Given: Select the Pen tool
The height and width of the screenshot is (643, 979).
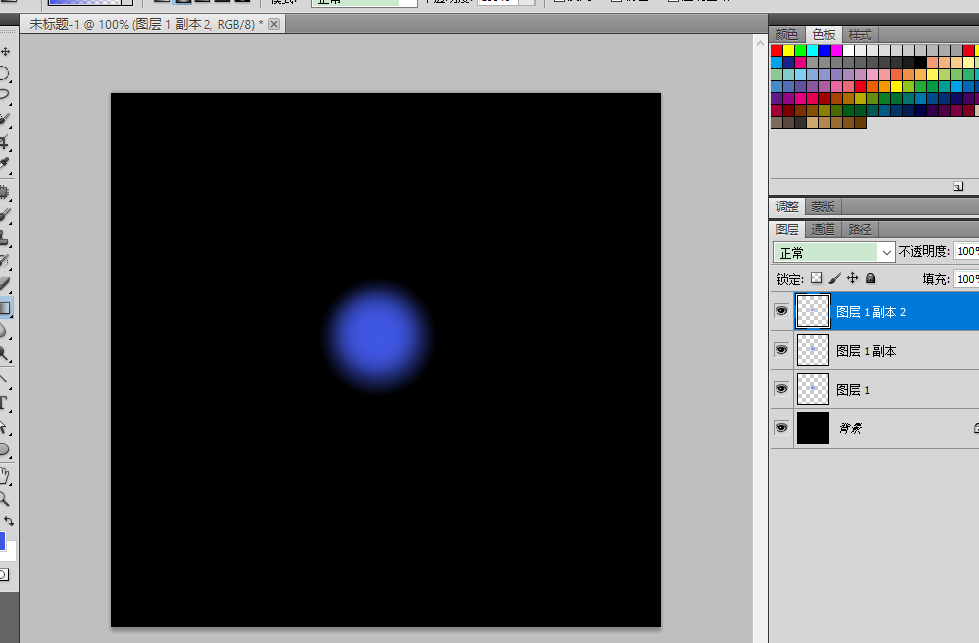Looking at the screenshot, I should pos(5,380).
